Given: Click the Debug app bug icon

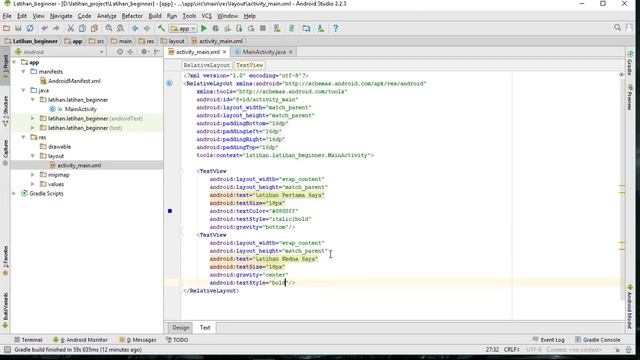Looking at the screenshot, I should [216, 28].
